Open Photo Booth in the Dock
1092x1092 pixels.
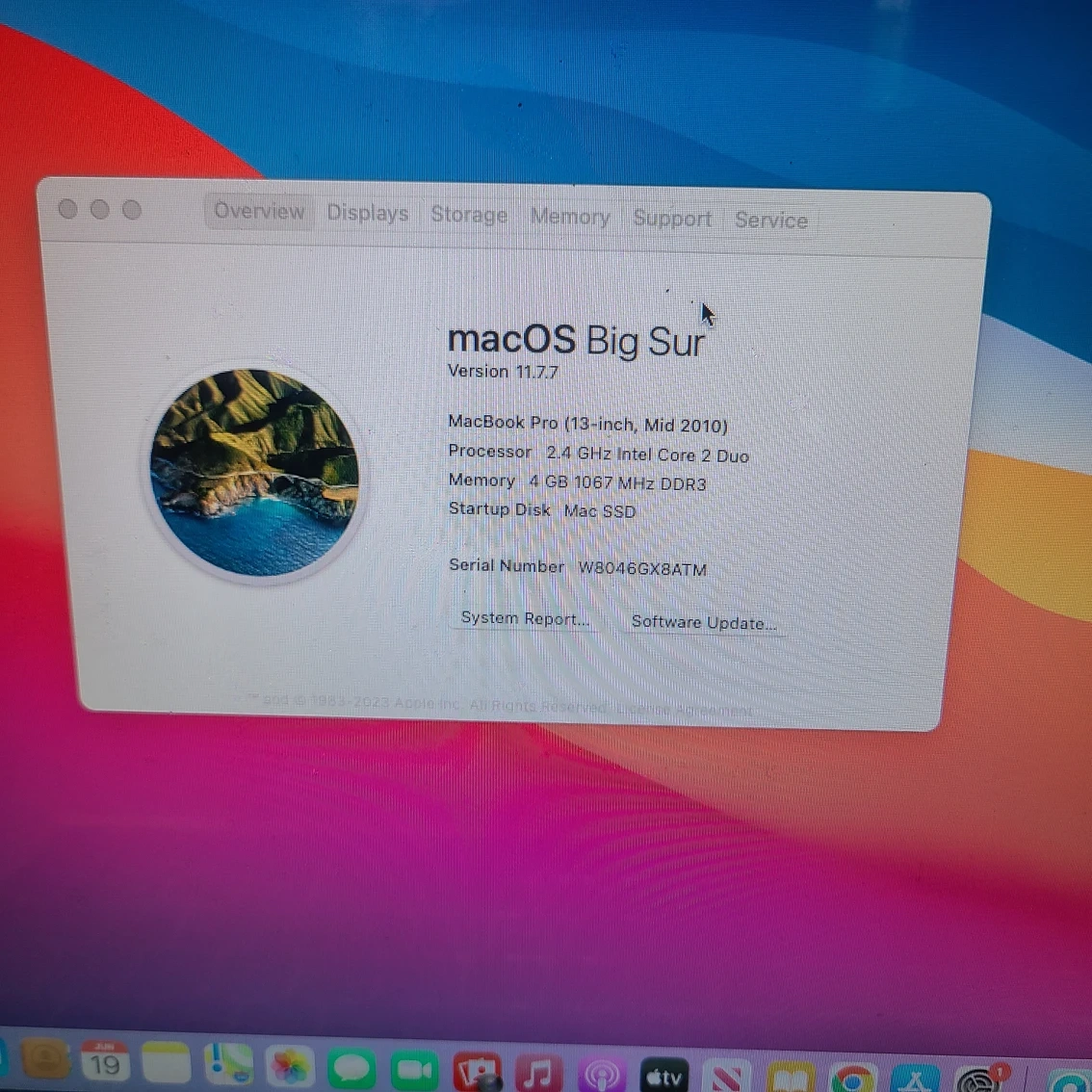(477, 1071)
